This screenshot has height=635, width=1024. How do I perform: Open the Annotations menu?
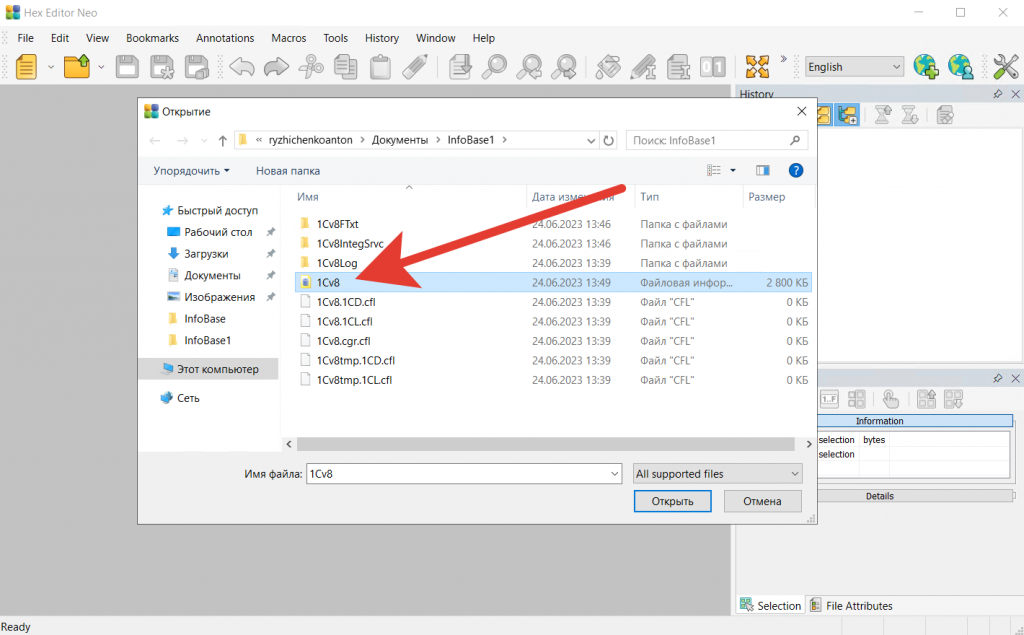tap(225, 38)
